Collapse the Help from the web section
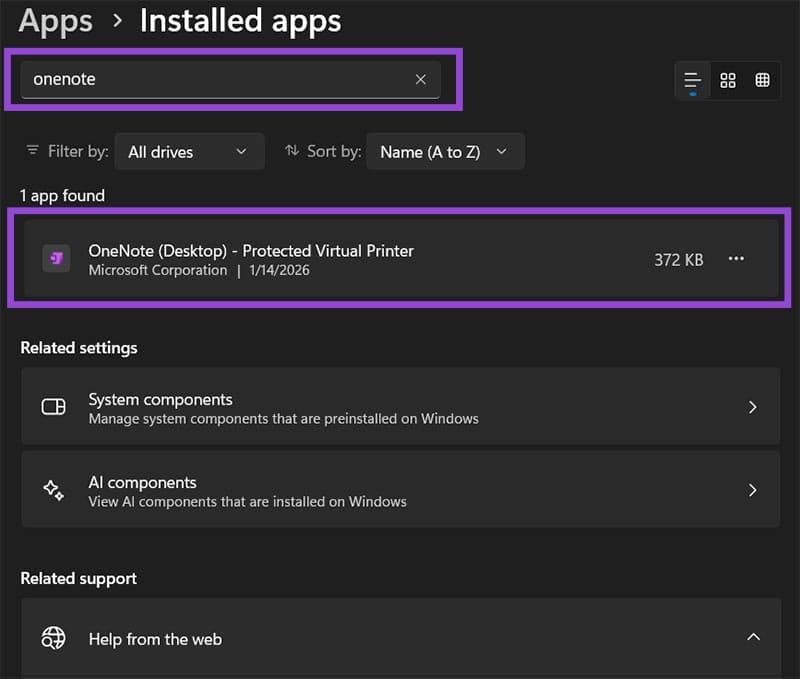Screen dimensions: 800x679 tap(754, 637)
